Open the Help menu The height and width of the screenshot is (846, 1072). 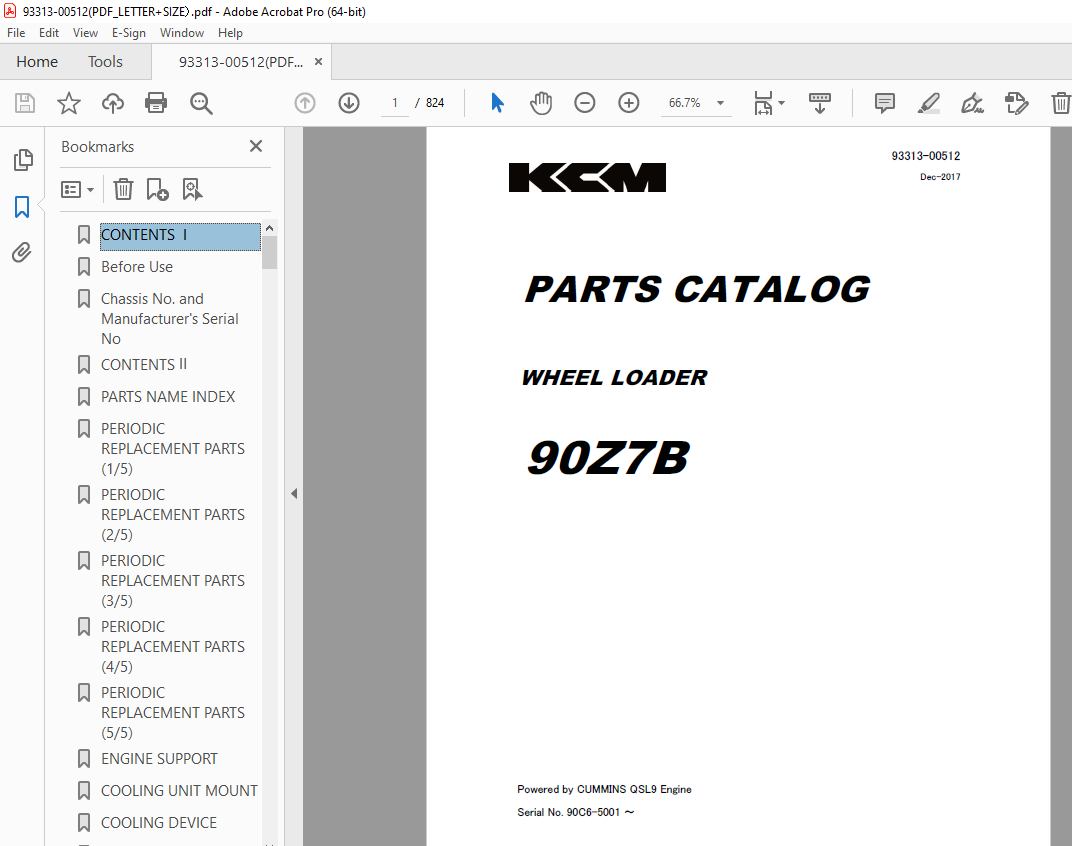coord(230,33)
